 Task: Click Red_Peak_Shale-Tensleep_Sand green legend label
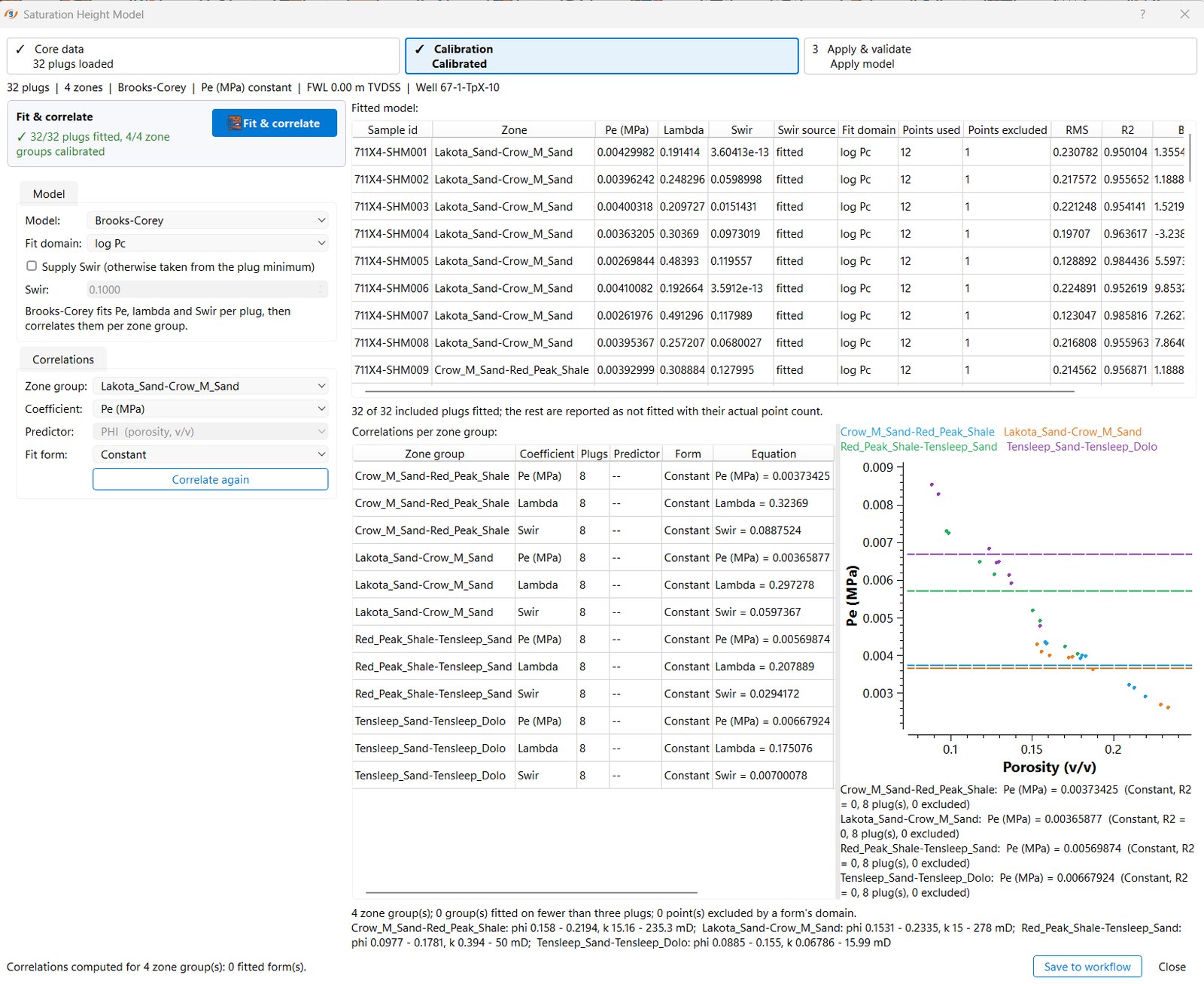click(x=919, y=447)
